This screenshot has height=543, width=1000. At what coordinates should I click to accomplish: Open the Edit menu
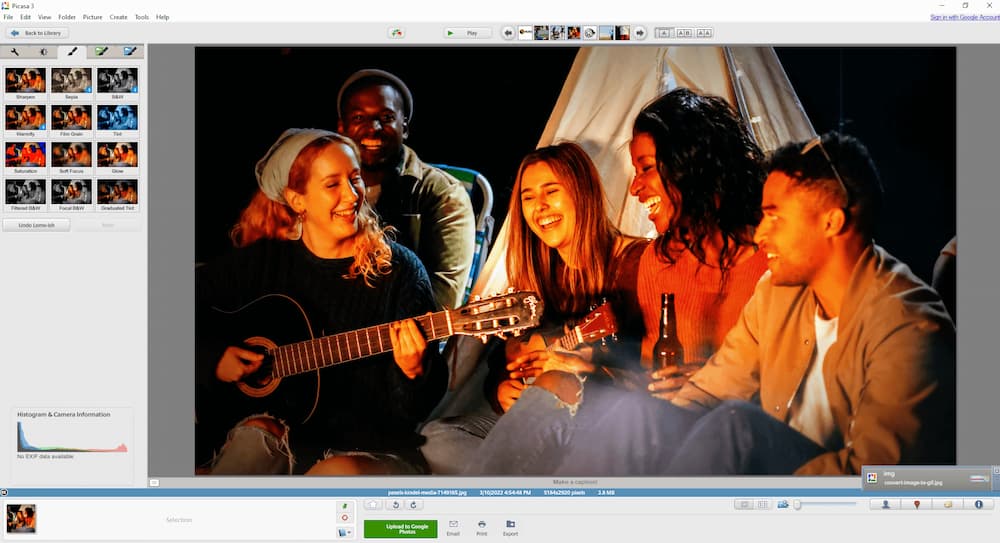[26, 17]
